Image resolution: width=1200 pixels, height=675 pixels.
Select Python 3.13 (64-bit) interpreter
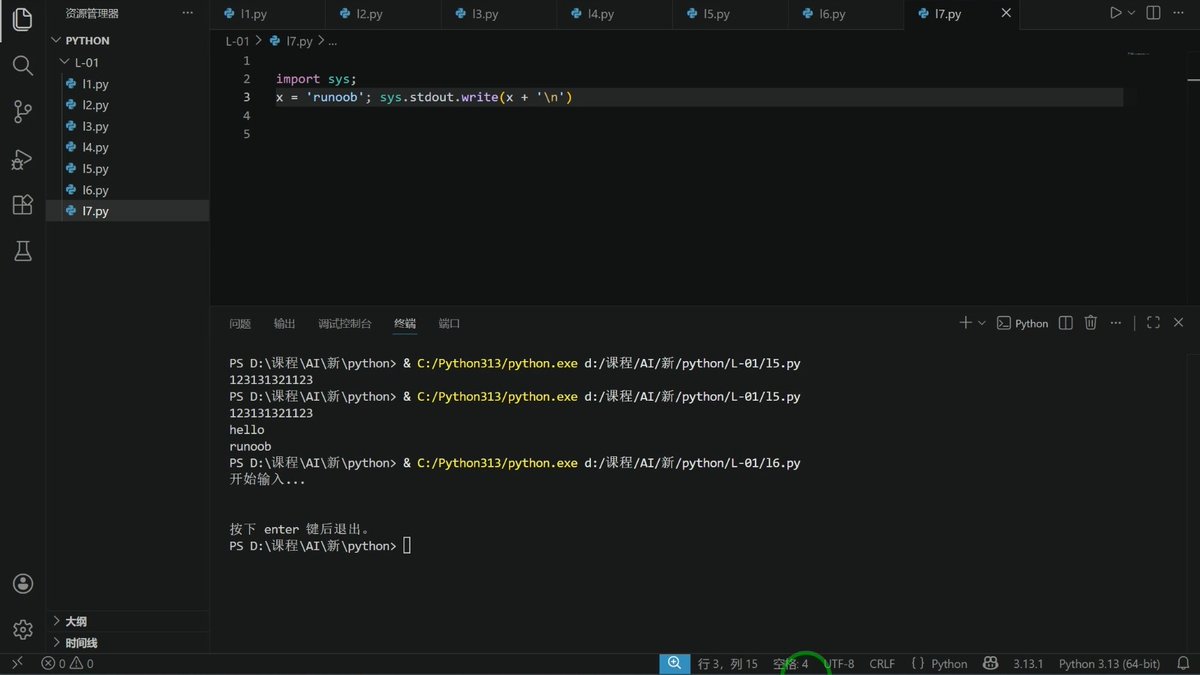(x=1109, y=664)
